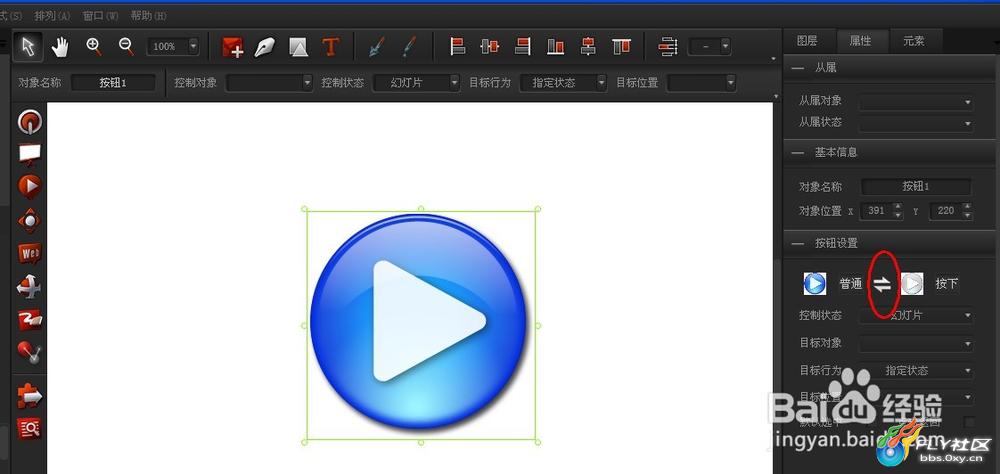Click the red Z-shaped sidebar icon
Image resolution: width=1000 pixels, height=474 pixels.
[x=29, y=320]
